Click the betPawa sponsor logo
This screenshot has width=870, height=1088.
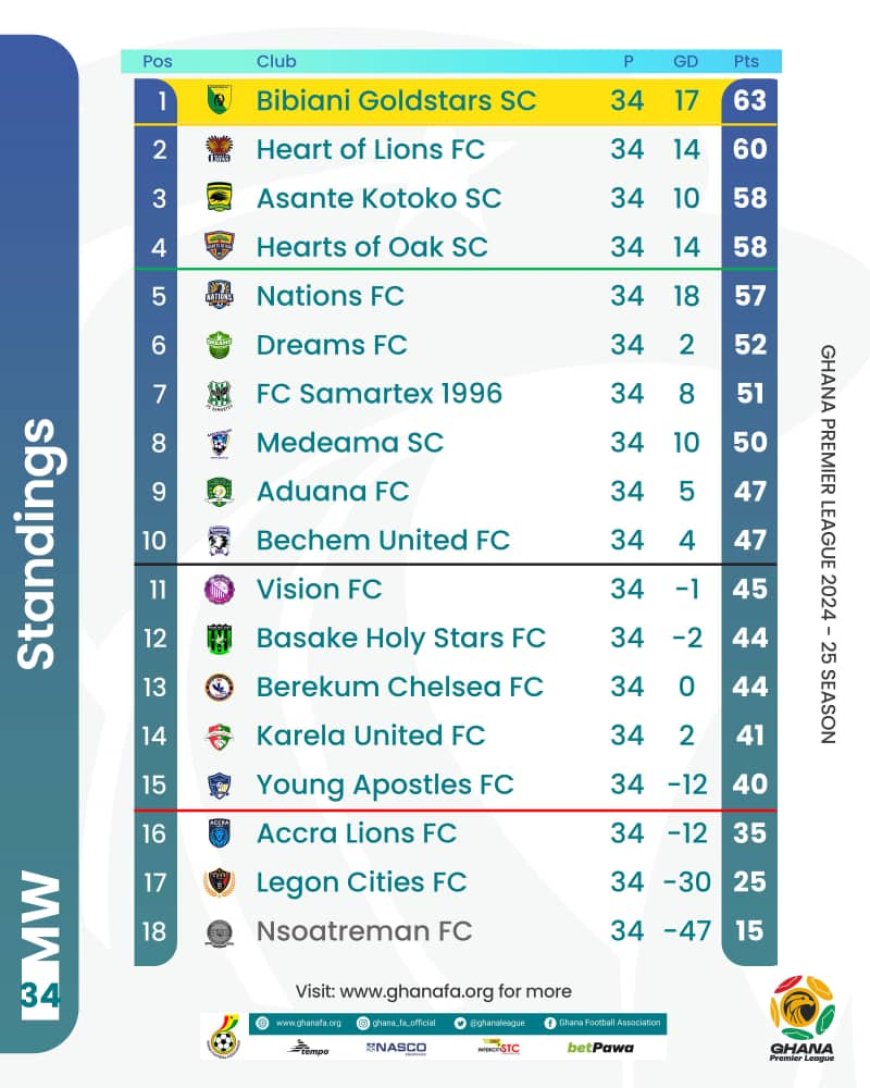(x=600, y=1048)
